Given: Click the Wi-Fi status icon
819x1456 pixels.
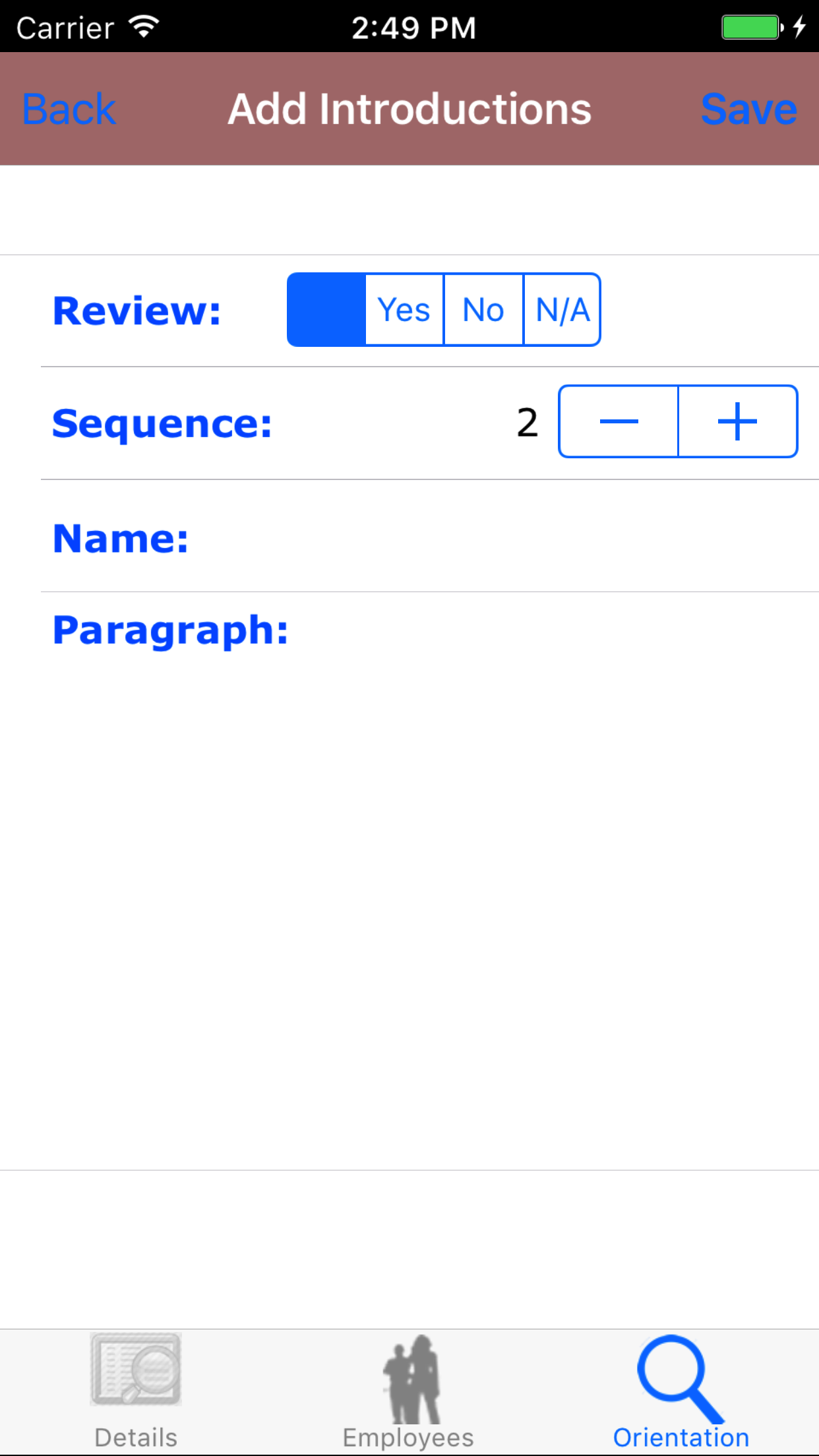Looking at the screenshot, I should [x=144, y=27].
